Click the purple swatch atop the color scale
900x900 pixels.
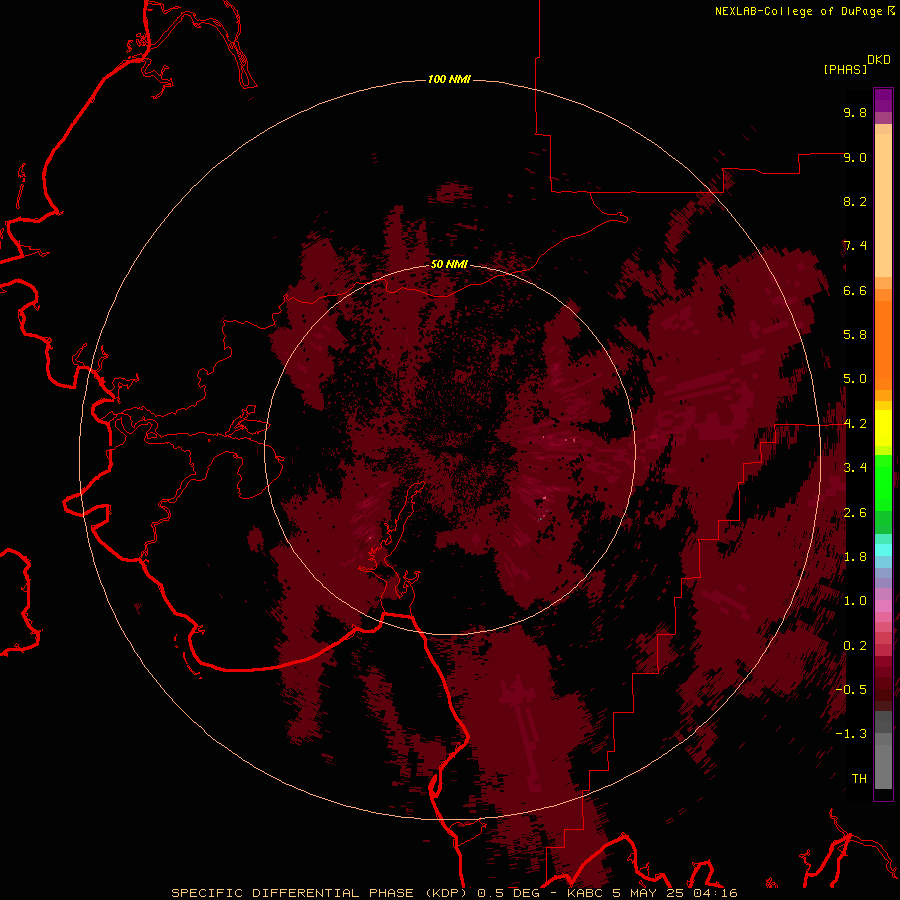point(883,100)
